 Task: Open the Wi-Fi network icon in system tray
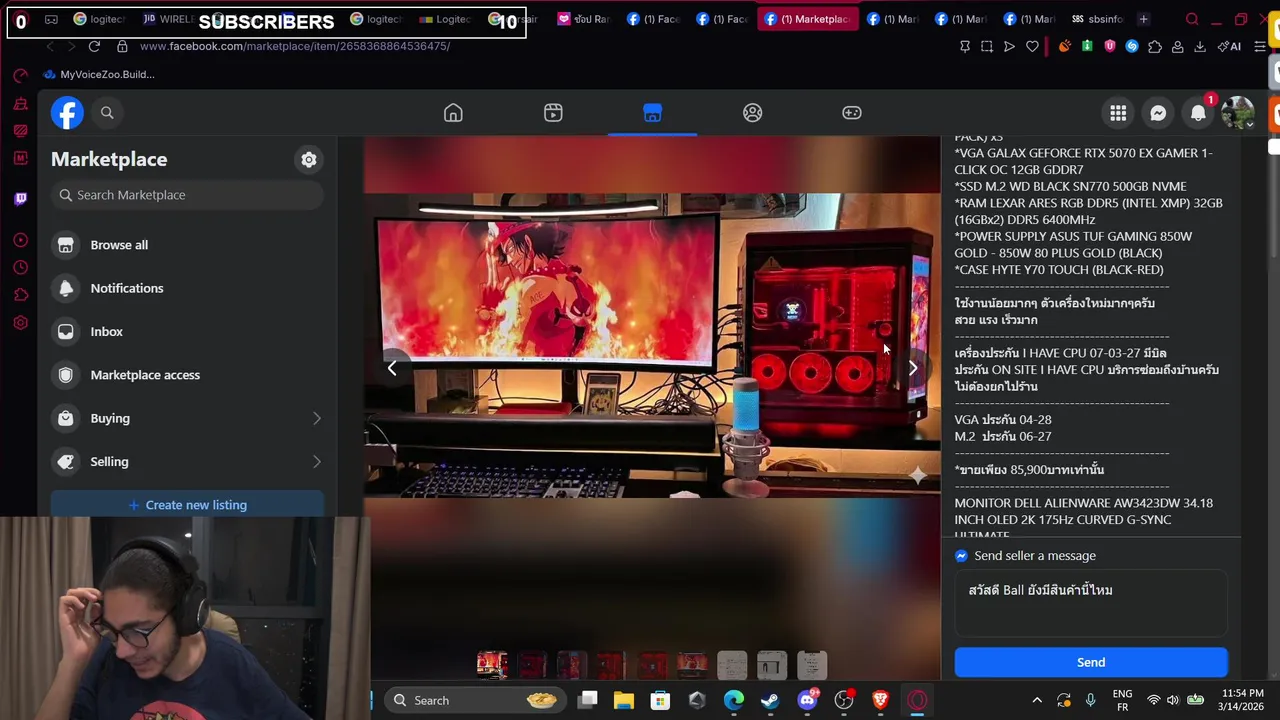[1154, 700]
